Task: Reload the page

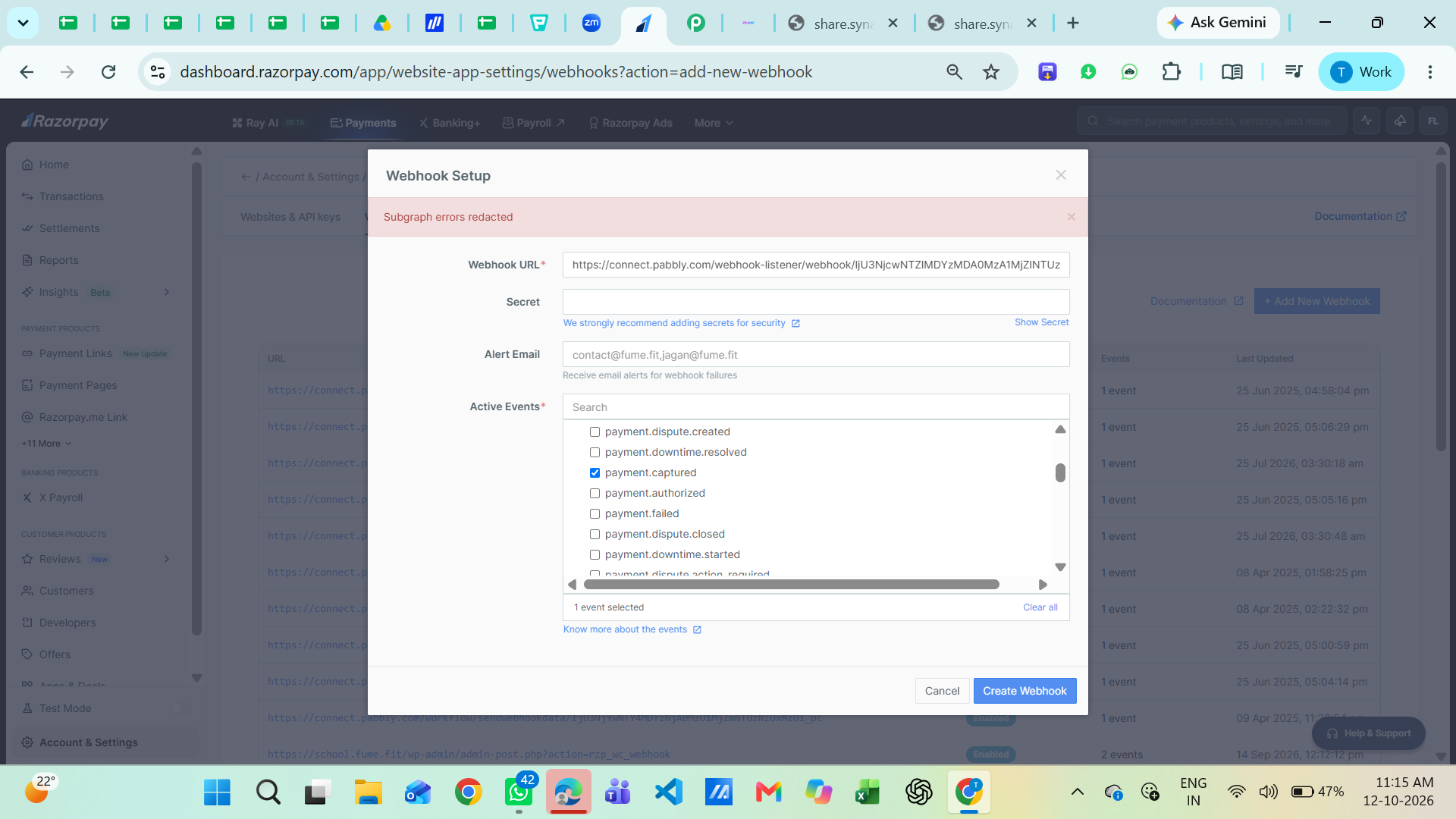Action: pyautogui.click(x=108, y=72)
